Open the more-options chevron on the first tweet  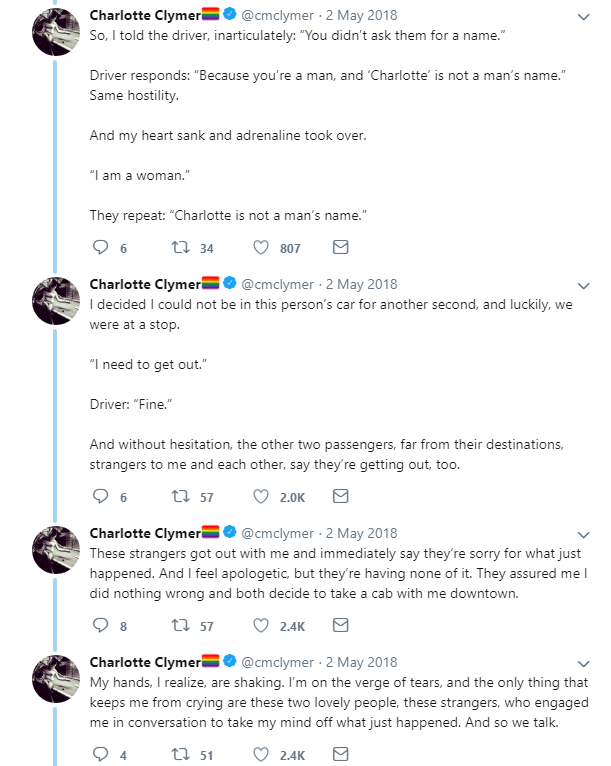584,17
